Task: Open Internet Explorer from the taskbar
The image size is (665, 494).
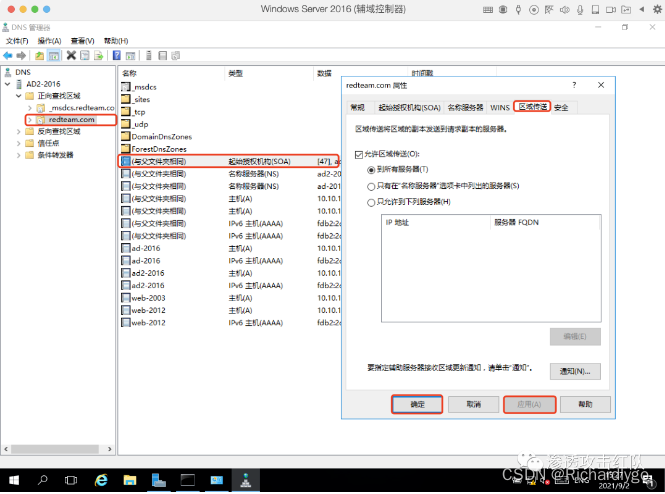Action: pos(101,480)
